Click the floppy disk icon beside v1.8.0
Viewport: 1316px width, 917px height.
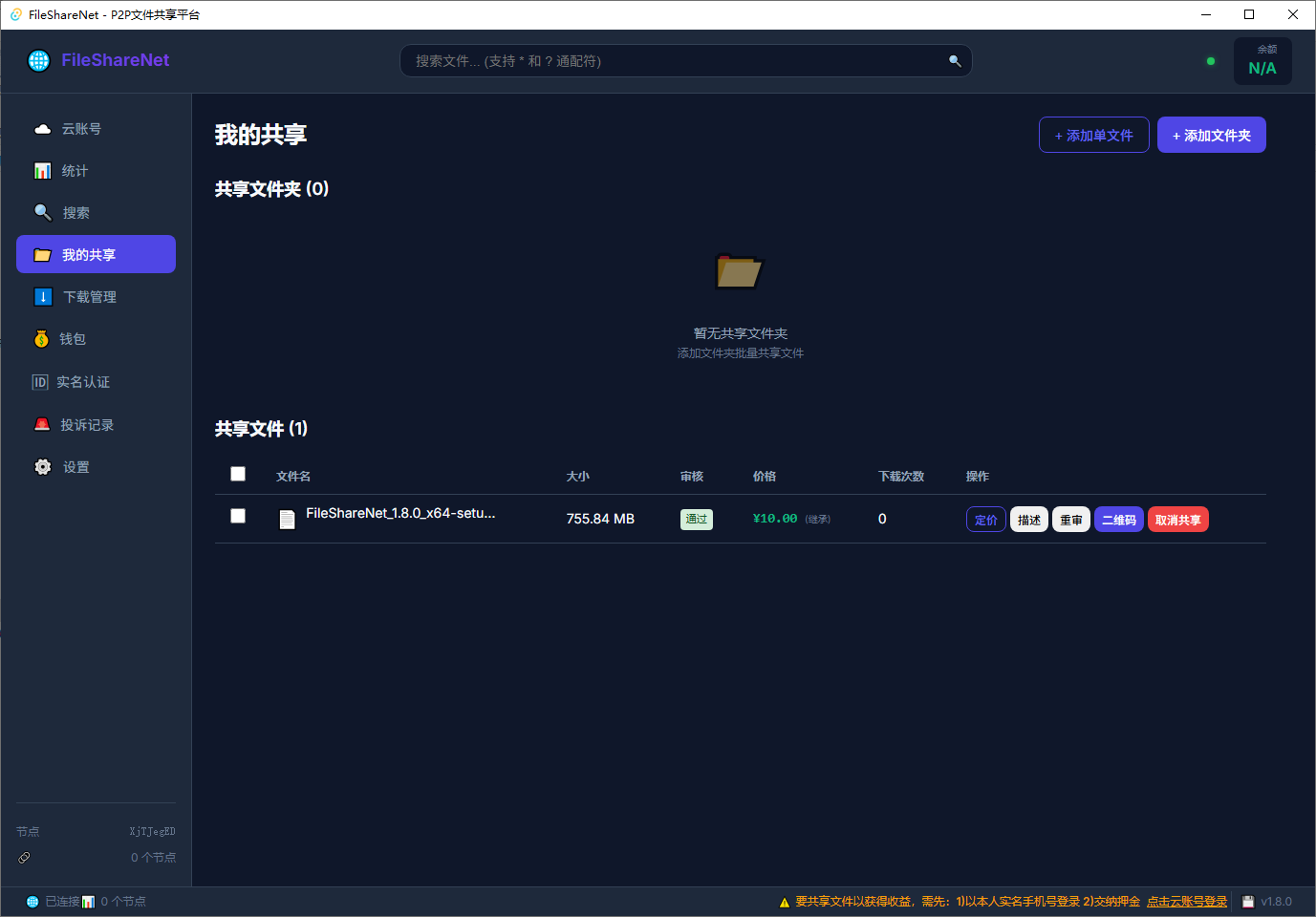pyautogui.click(x=1248, y=902)
